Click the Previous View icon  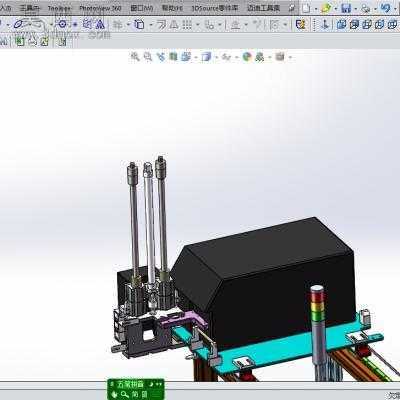(x=161, y=57)
